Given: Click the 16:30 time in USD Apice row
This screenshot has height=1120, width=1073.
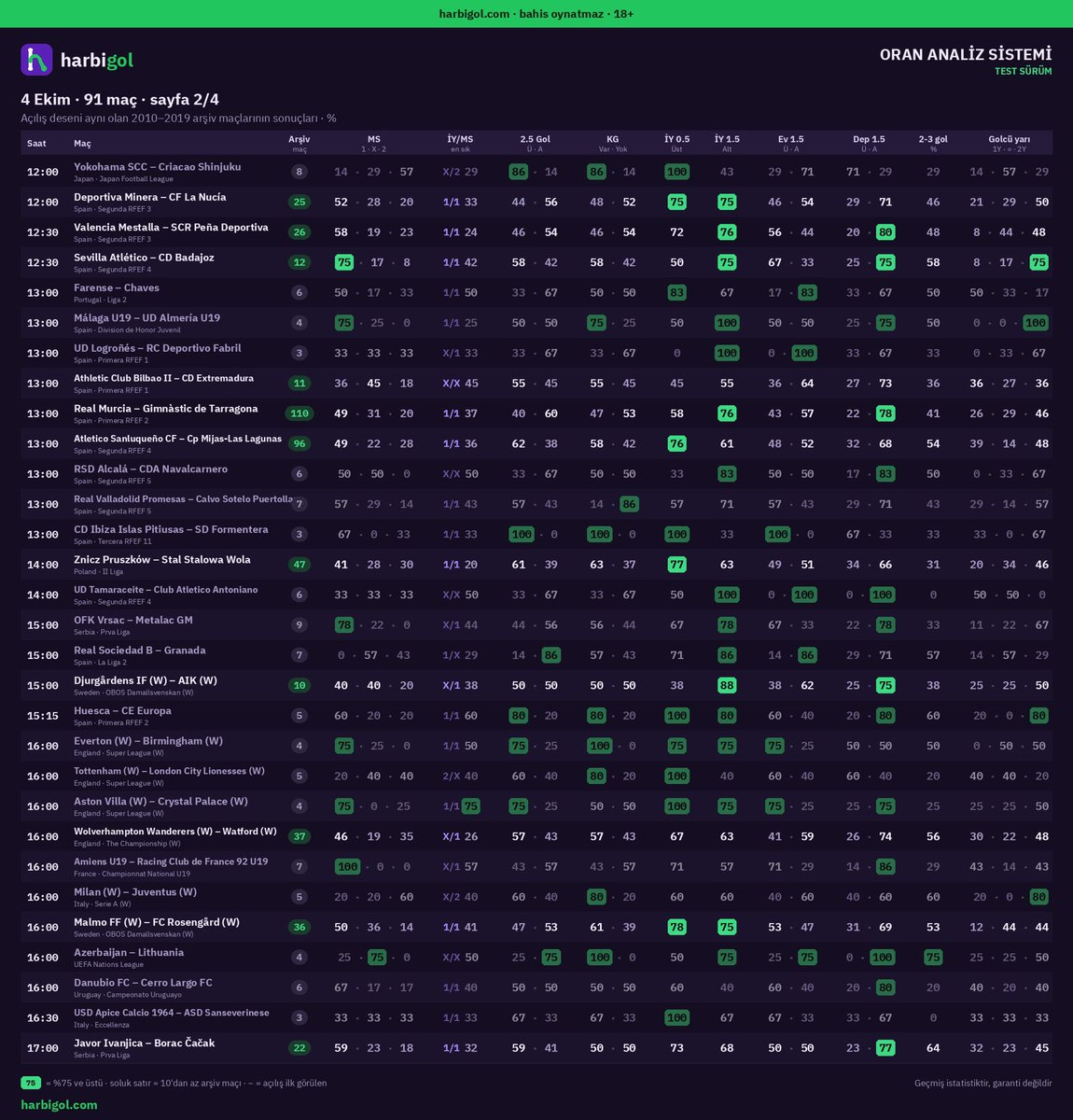Looking at the screenshot, I should [x=43, y=1018].
